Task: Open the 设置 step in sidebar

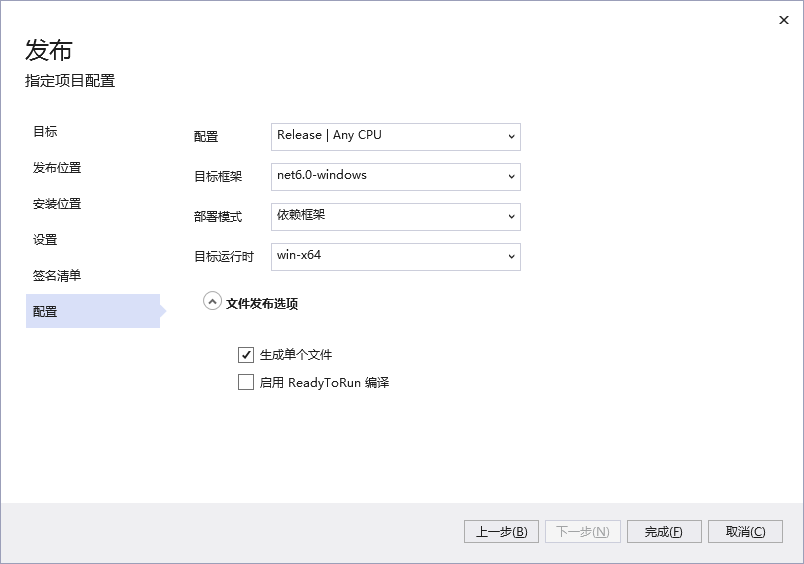Action: [x=45, y=240]
